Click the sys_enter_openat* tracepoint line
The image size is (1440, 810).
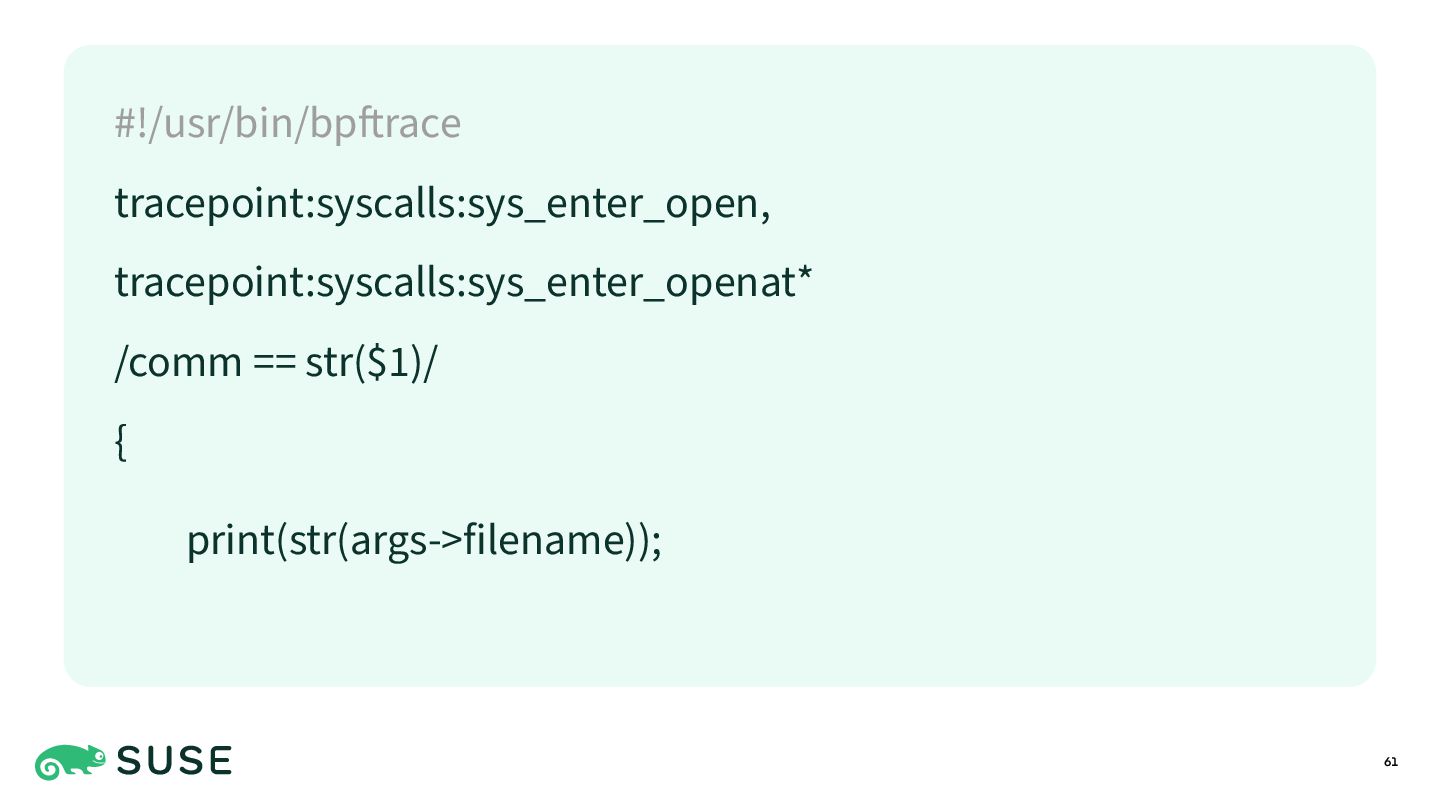tap(463, 283)
